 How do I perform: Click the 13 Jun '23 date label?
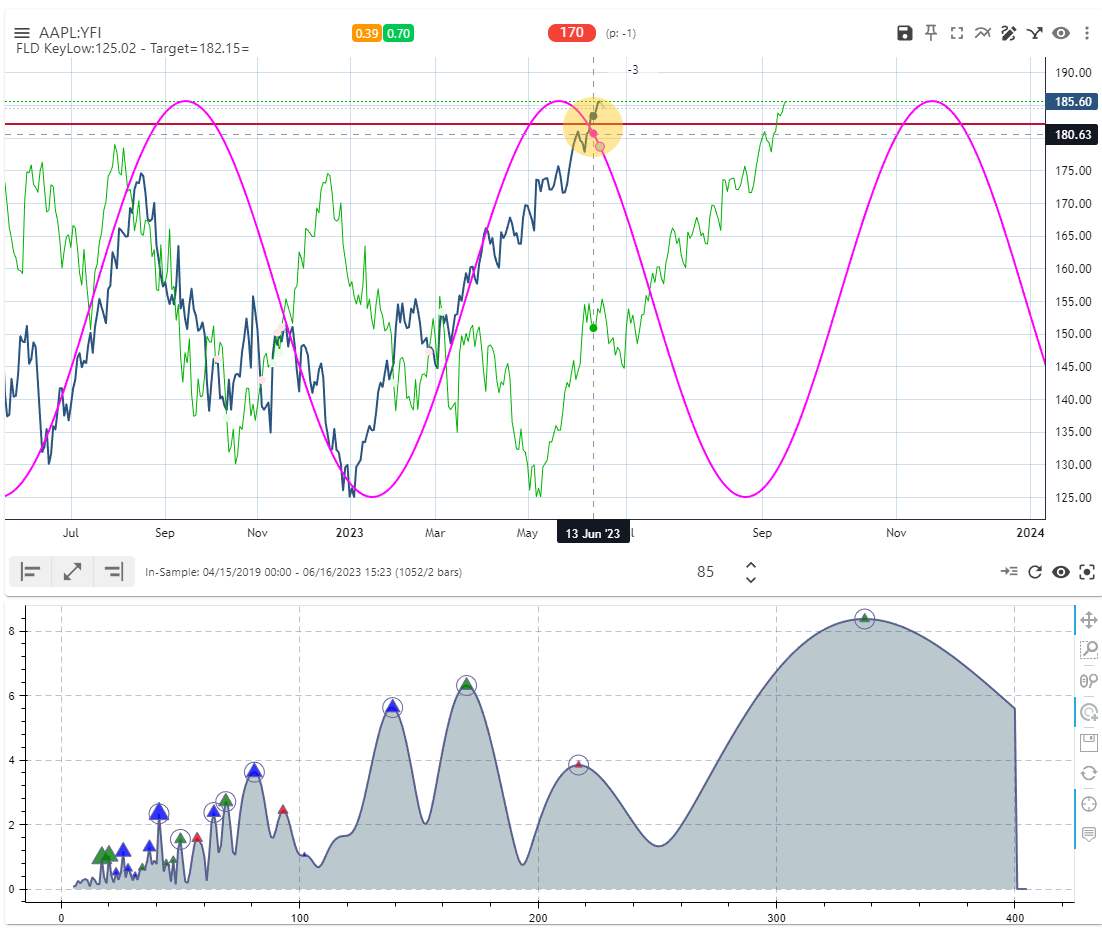[593, 532]
